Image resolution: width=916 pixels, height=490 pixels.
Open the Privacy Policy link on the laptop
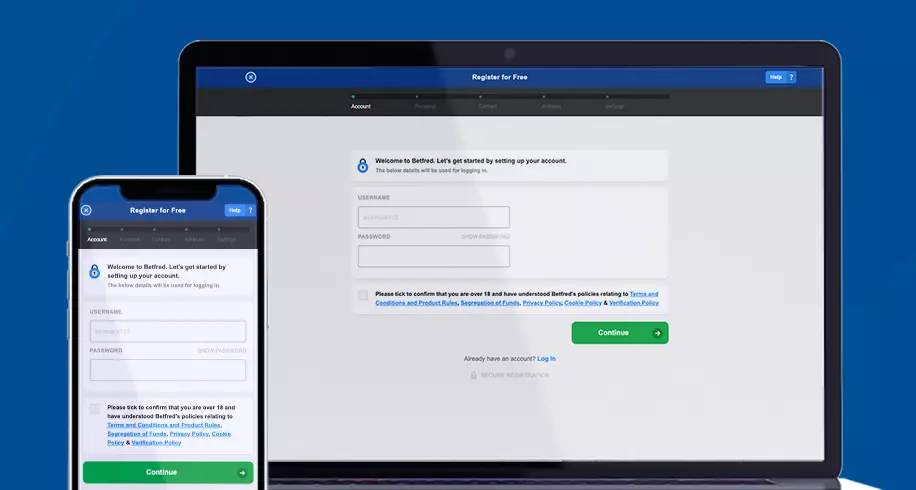tap(541, 302)
